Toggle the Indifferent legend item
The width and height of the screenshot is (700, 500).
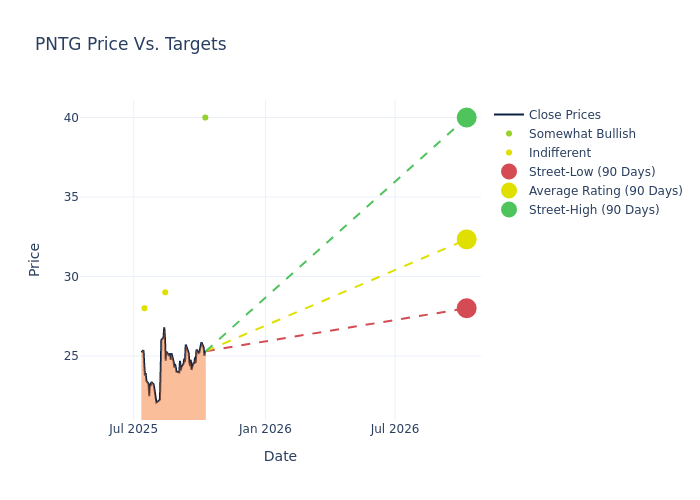(x=559, y=153)
